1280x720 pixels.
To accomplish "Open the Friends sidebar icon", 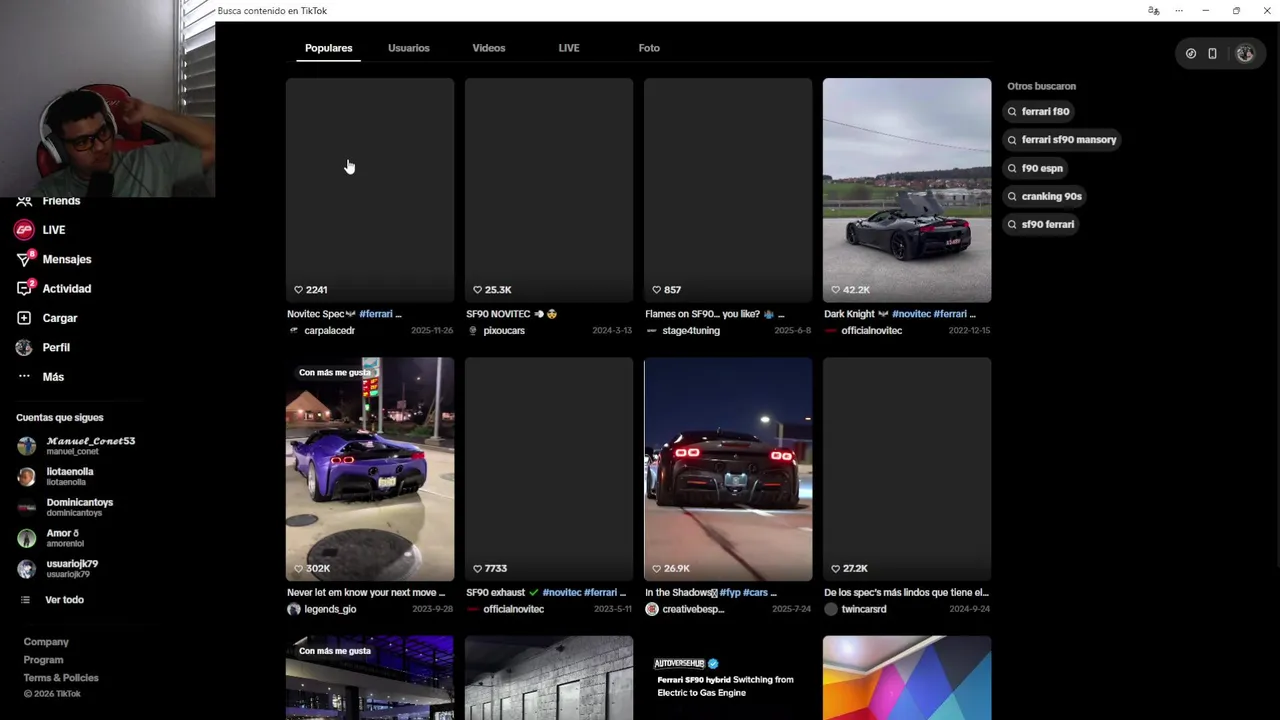I will [x=24, y=201].
